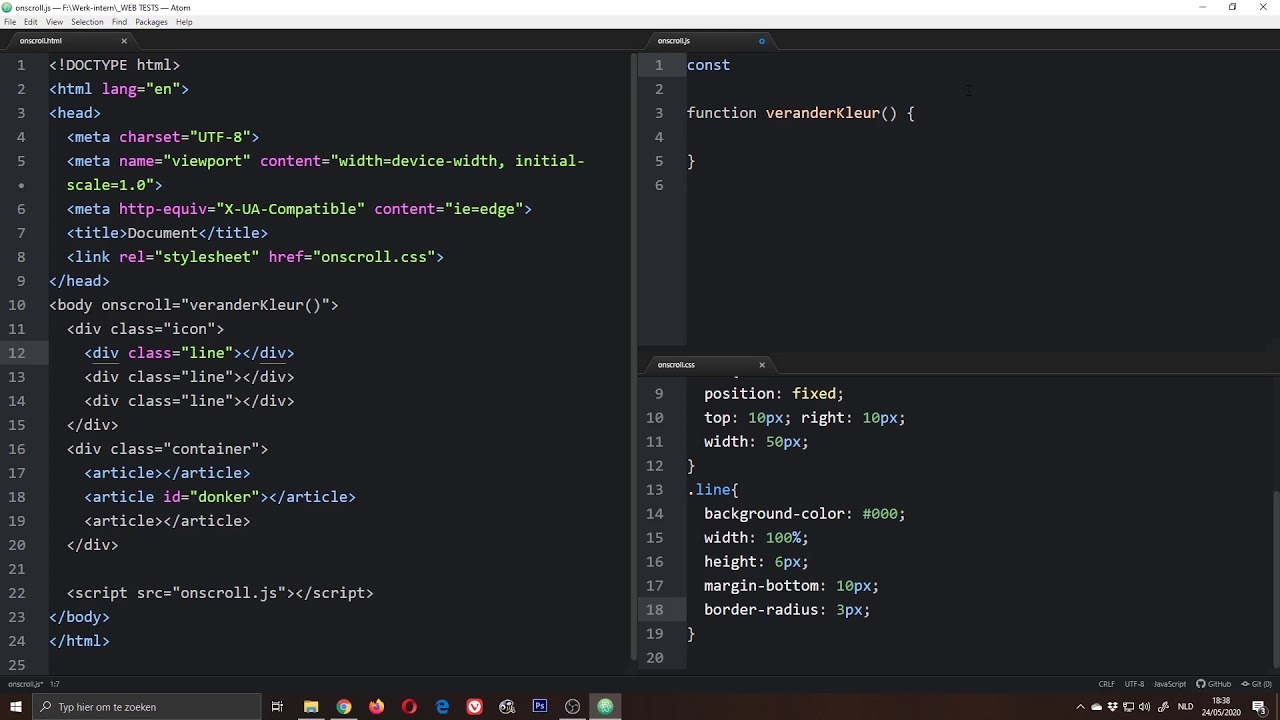
Task: Click the modified dot on onscroll.js tab
Action: 762,41
